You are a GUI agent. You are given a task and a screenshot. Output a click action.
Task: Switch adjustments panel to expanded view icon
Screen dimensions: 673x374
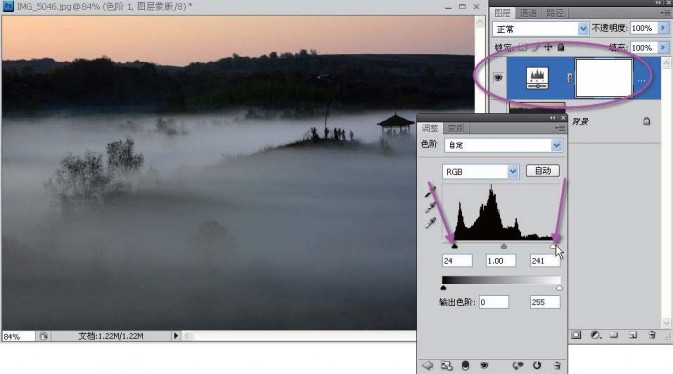pos(446,365)
